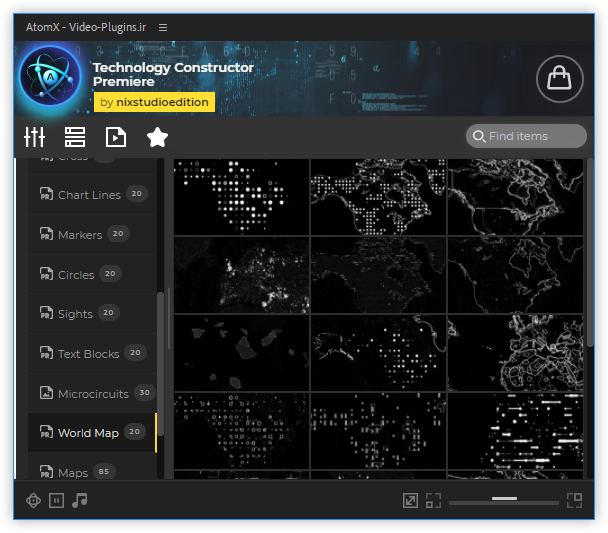This screenshot has height=533, width=608.
Task: Click the Circles file icon
Action: pyautogui.click(x=46, y=273)
